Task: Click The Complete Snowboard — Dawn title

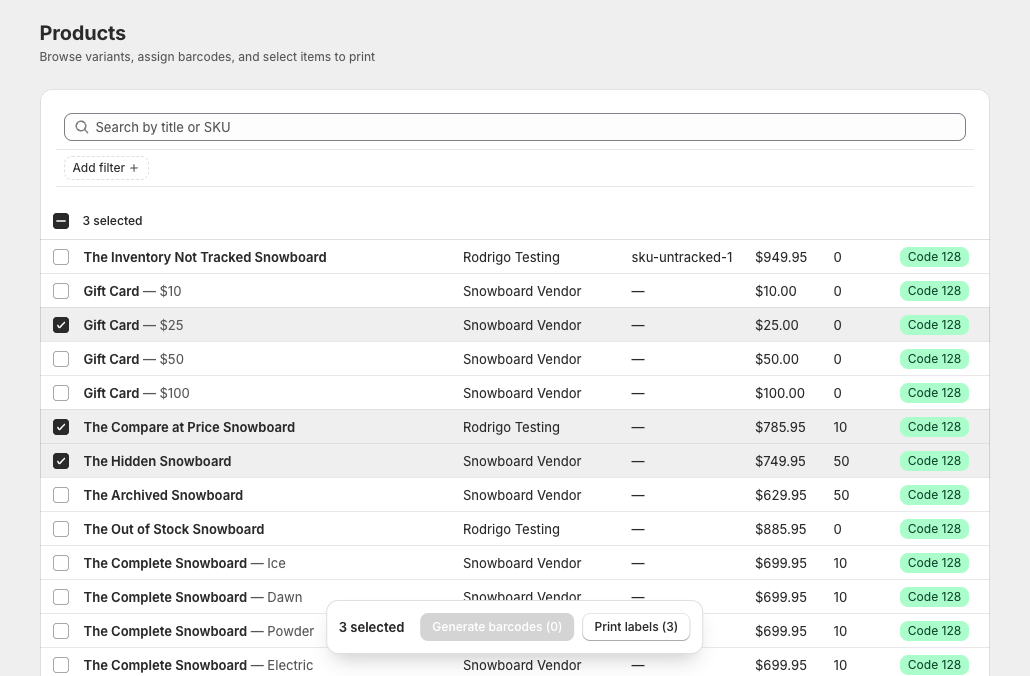Action: click(192, 597)
